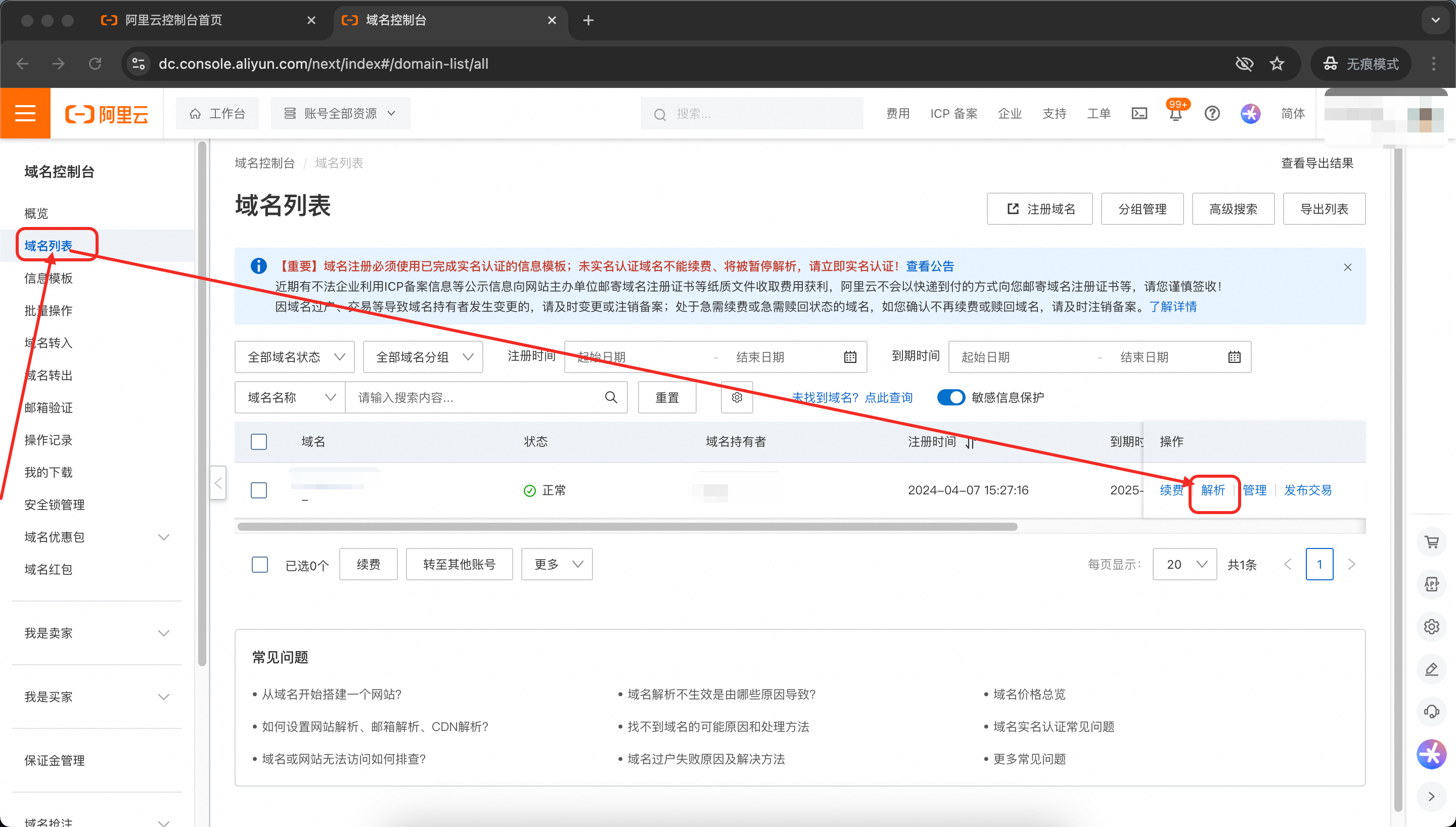Open 操作记录 in the sidebar
The image size is (1456, 827).
[x=48, y=440]
